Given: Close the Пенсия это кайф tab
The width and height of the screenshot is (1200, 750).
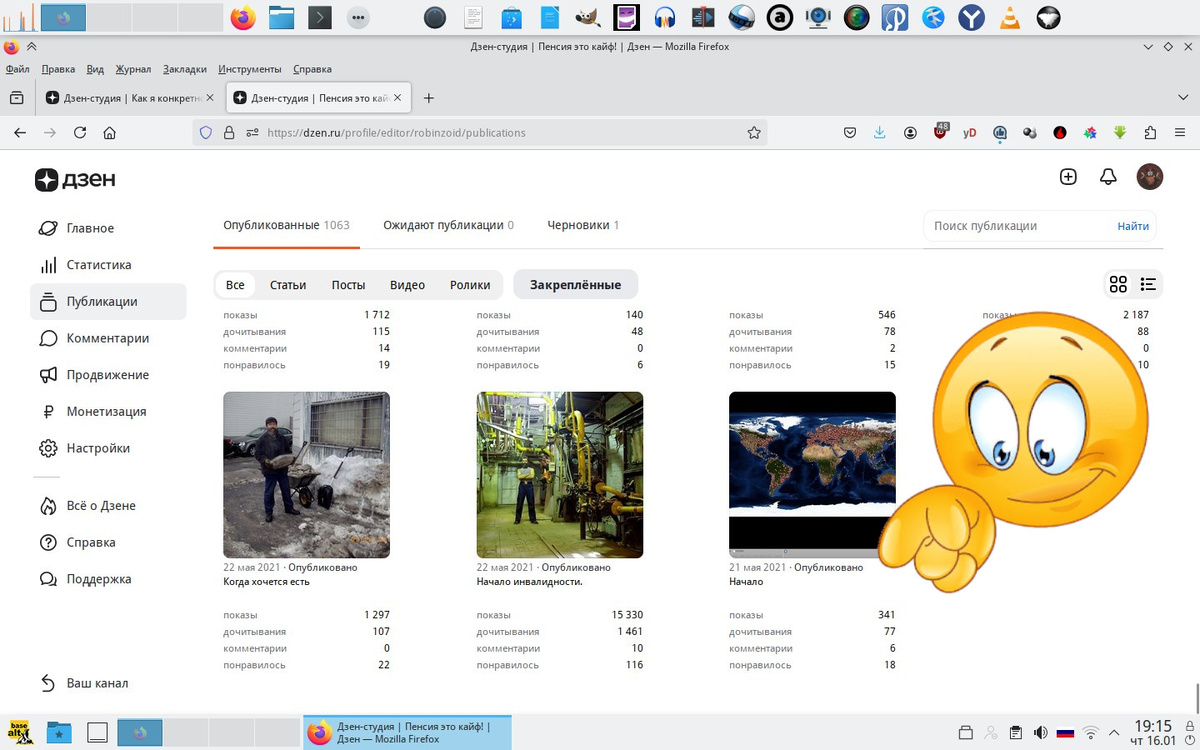Looking at the screenshot, I should tap(398, 98).
